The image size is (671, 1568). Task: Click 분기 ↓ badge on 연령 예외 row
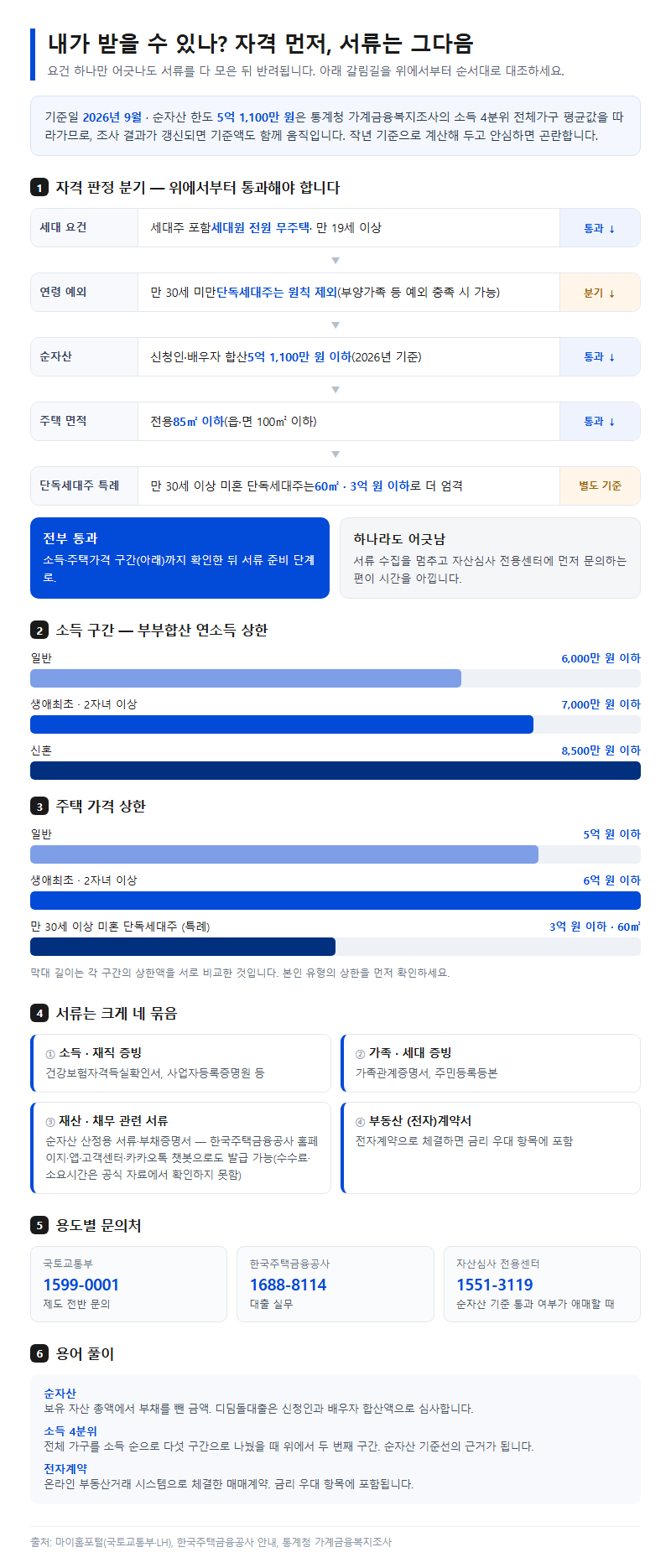pos(600,293)
